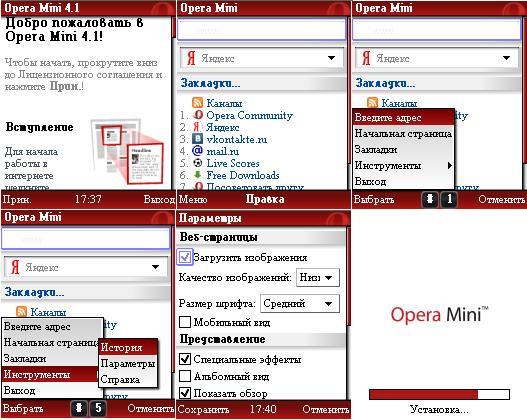The height and width of the screenshot is (420, 527).
Task: Uncheck Загрузить изображения
Action: [185, 257]
